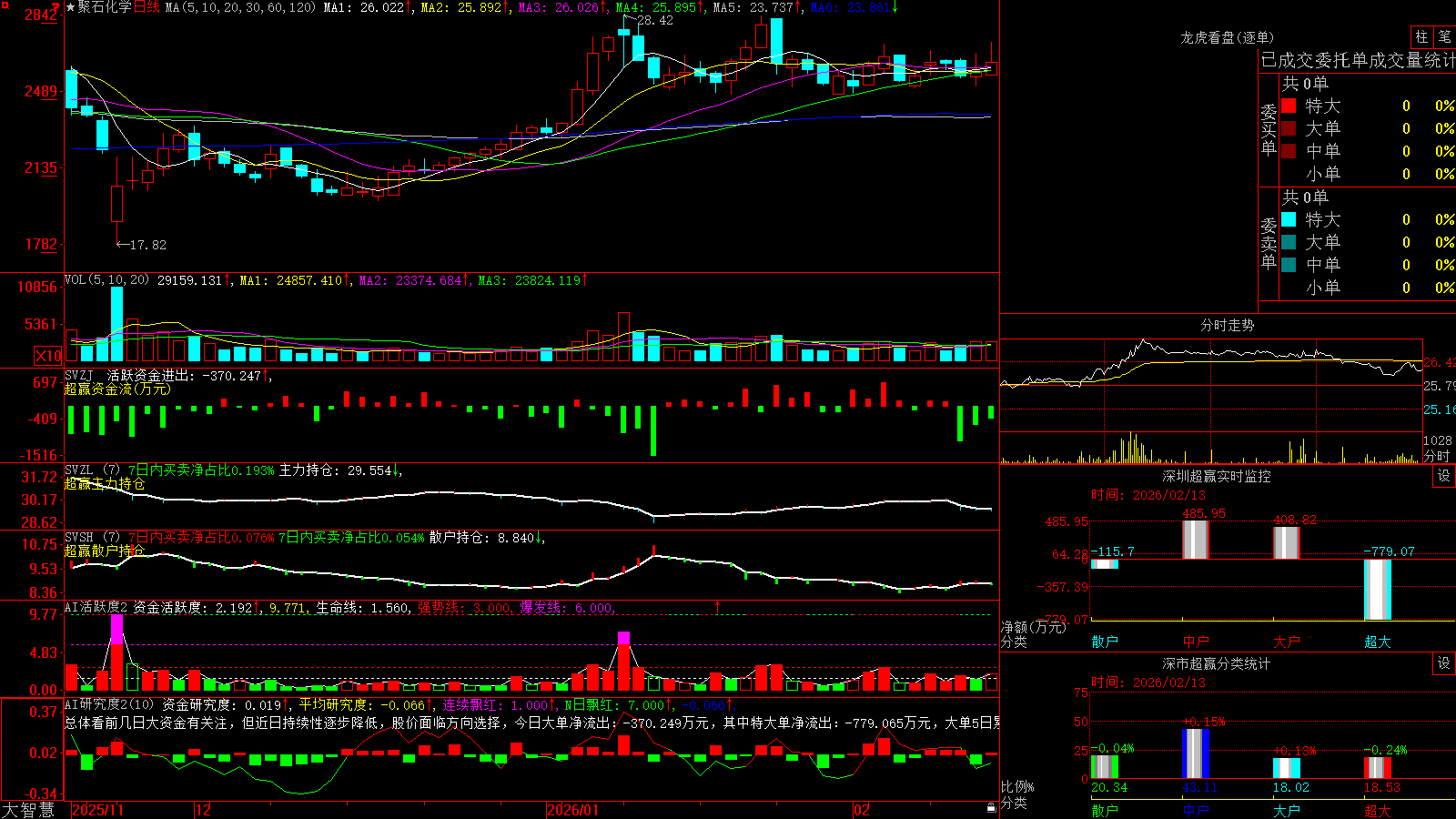1456x819 pixels.
Task: Click 主力持仓: 29.554 value
Action: coord(336,470)
